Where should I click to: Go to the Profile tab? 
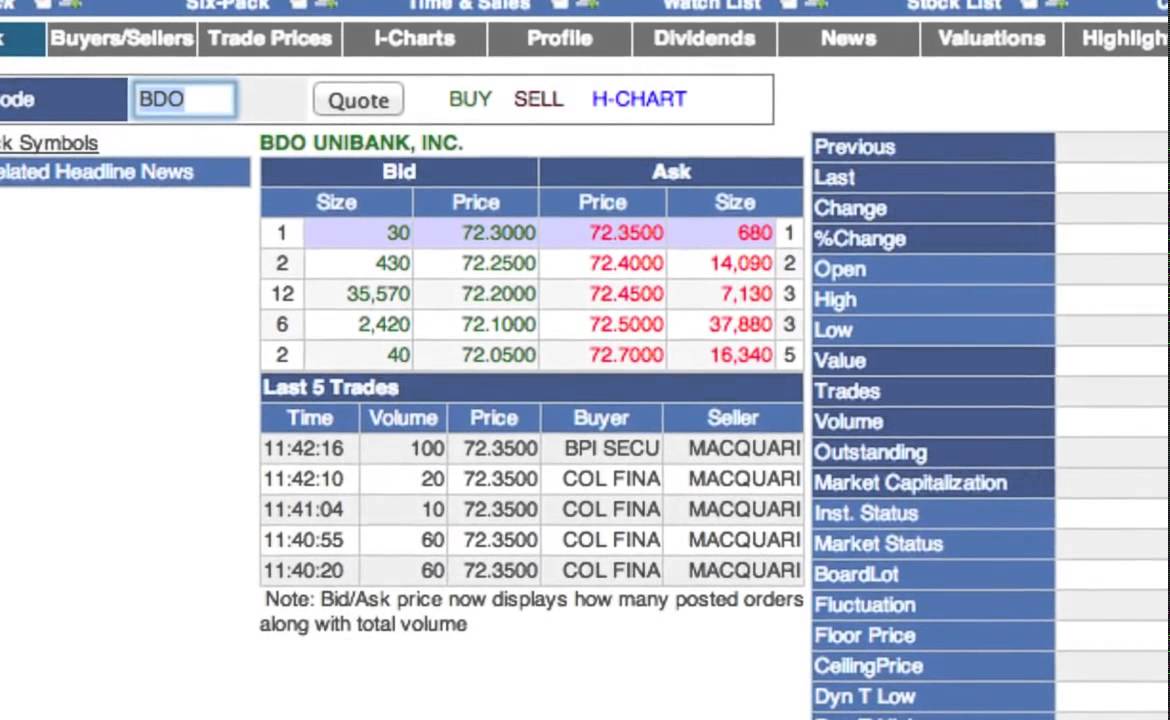560,39
